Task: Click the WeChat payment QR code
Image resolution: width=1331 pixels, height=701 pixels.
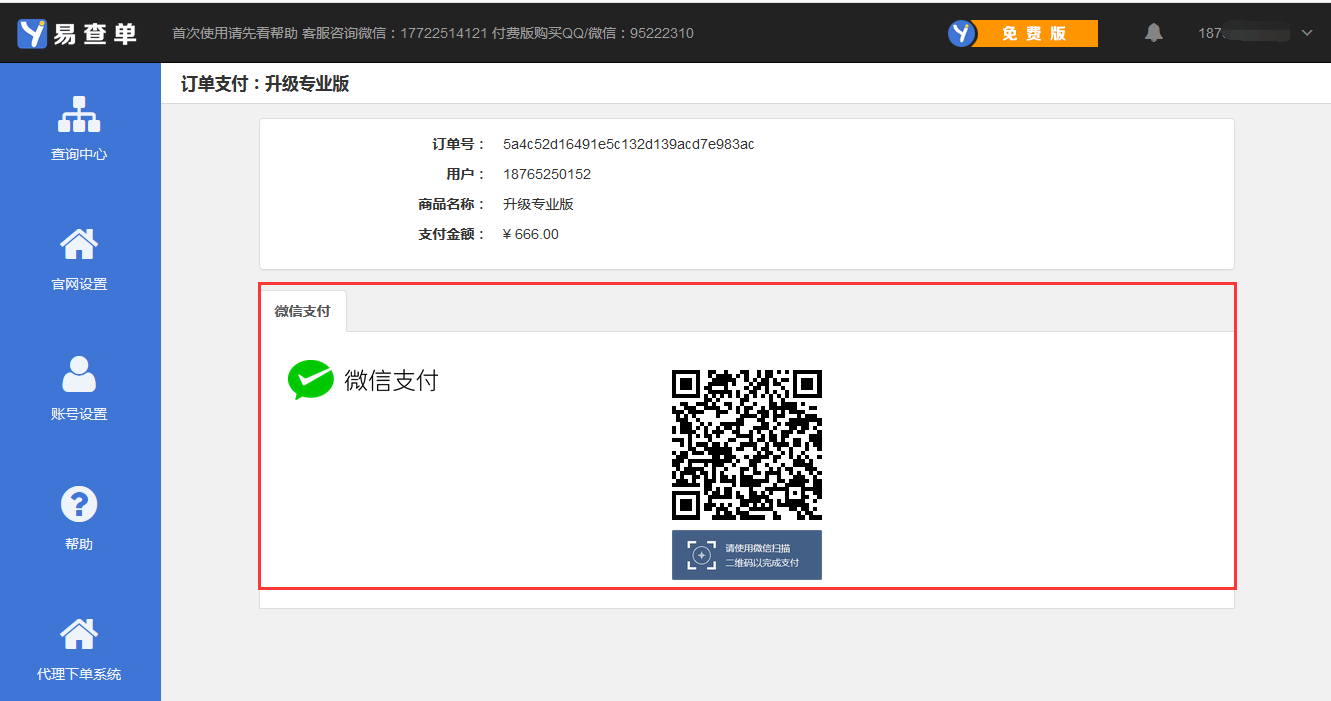Action: (x=746, y=444)
